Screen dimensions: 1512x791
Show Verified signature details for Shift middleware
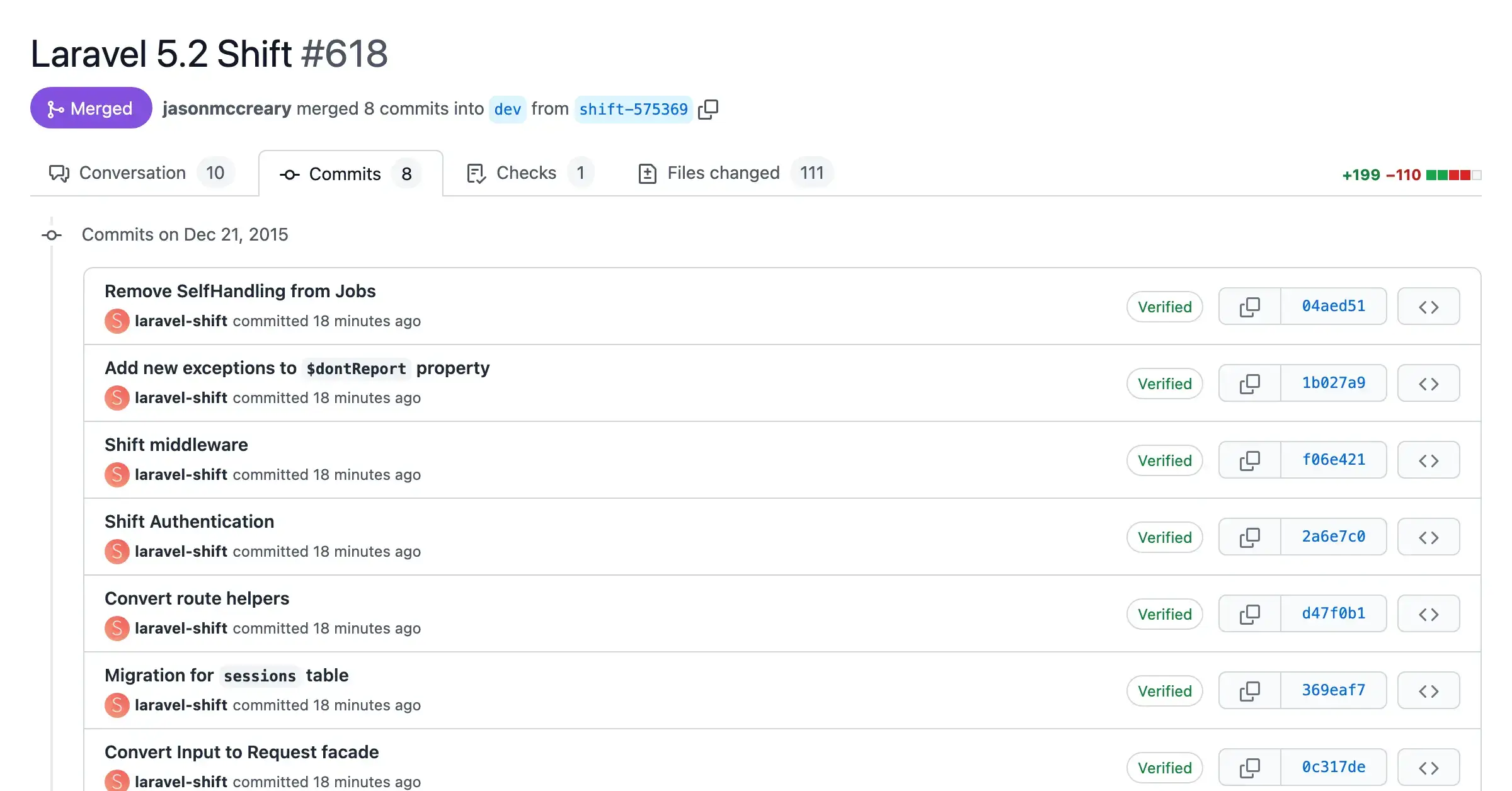click(x=1164, y=460)
